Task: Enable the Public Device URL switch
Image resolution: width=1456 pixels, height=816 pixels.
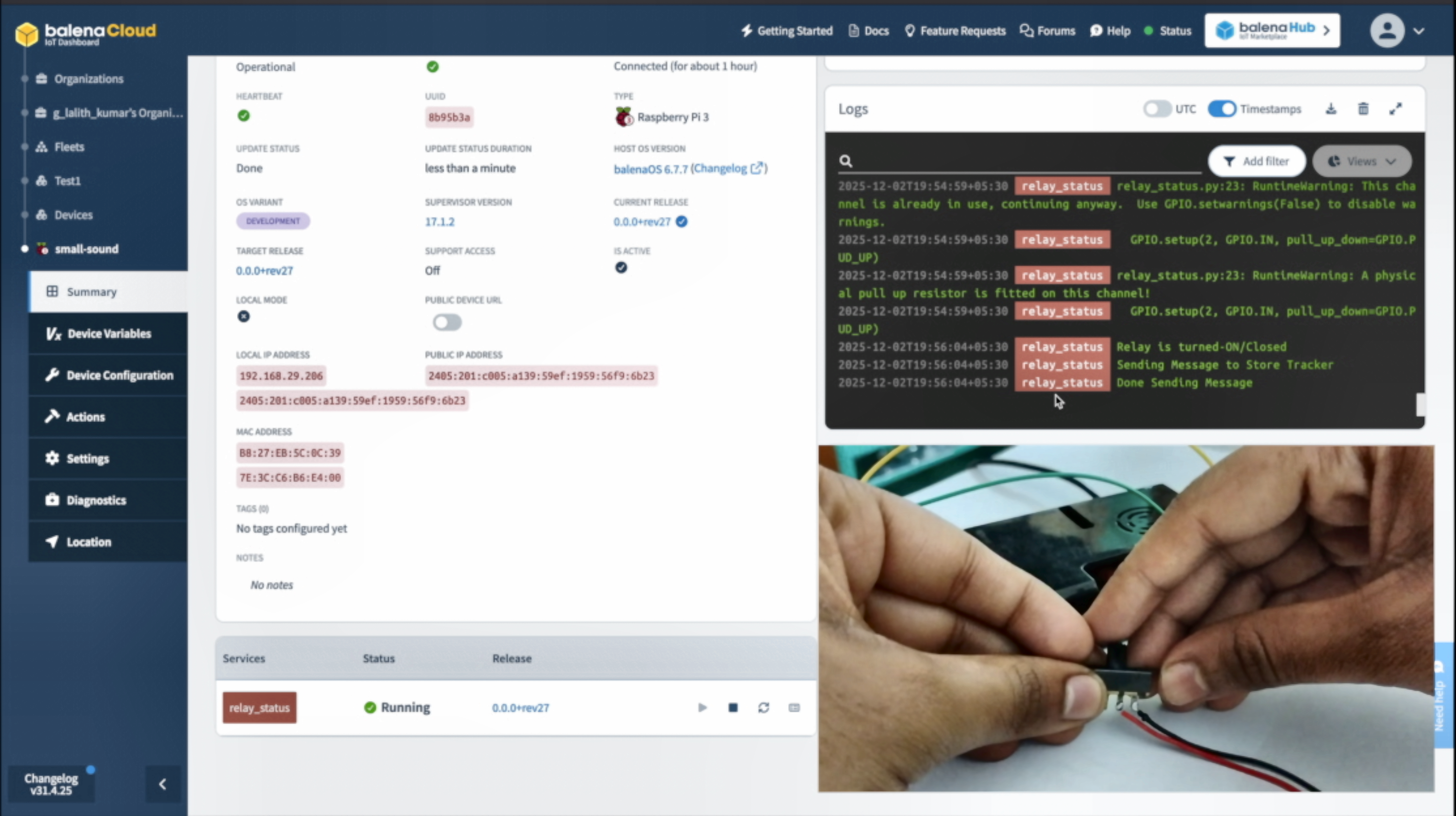Action: (447, 322)
